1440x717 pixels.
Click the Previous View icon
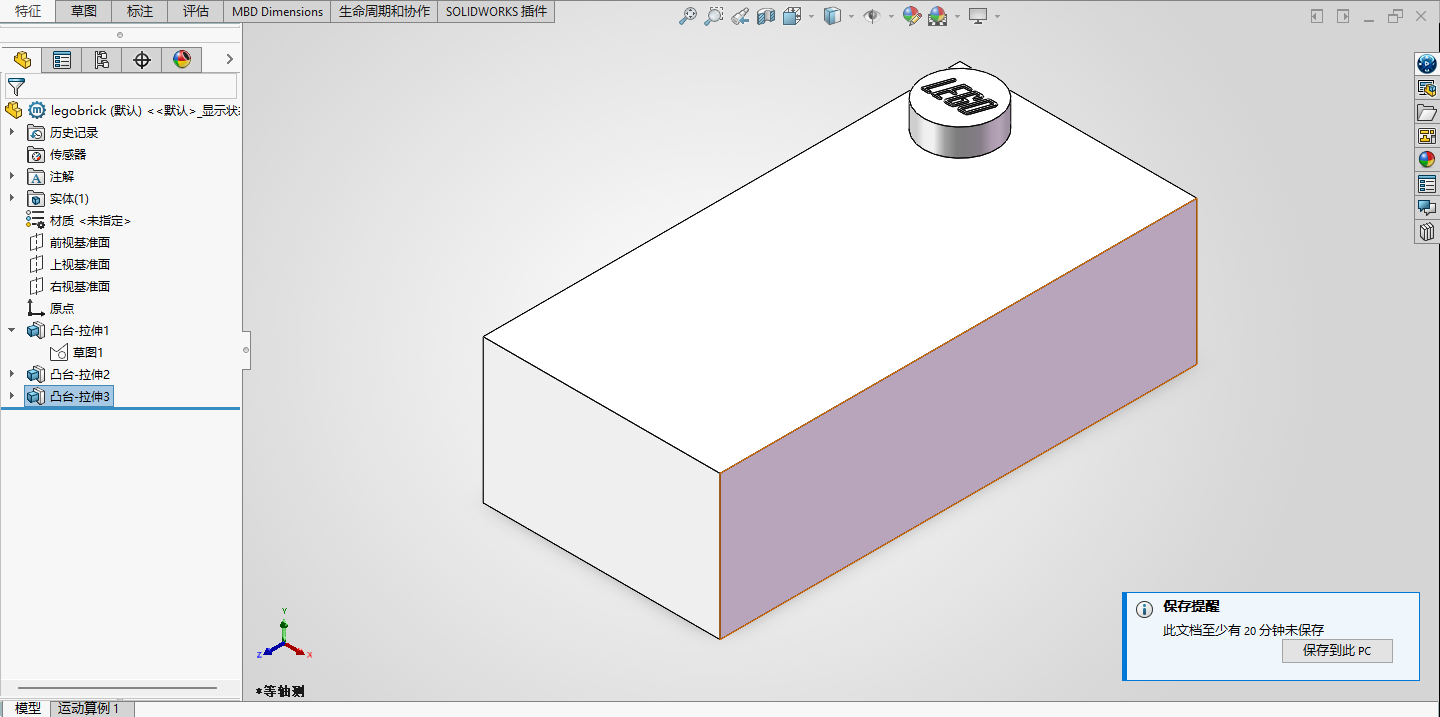(x=740, y=16)
